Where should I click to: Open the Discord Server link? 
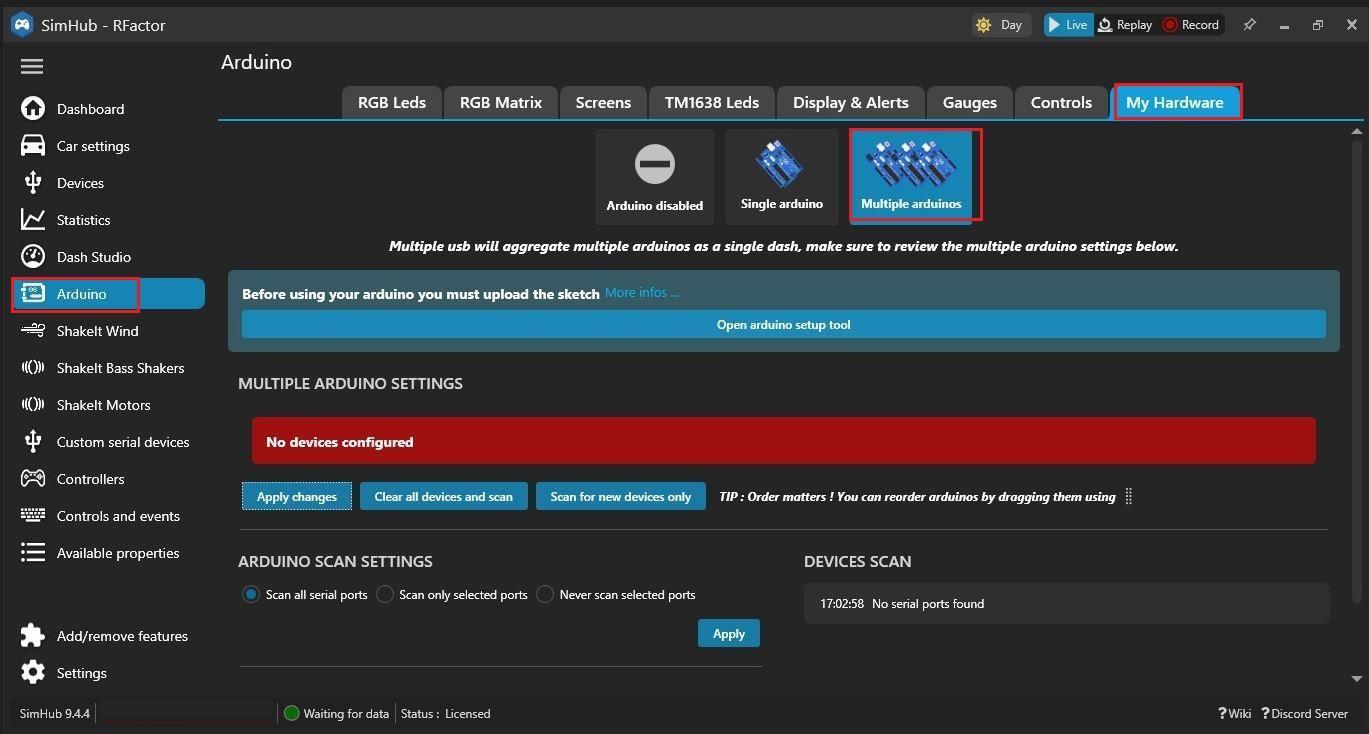pyautogui.click(x=1305, y=713)
